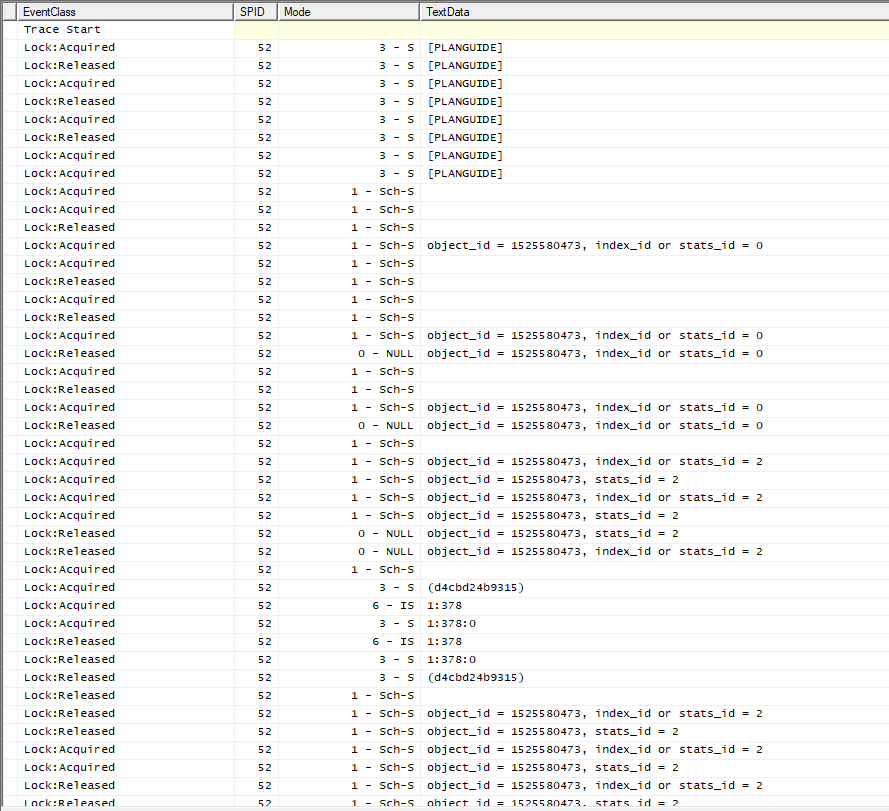Click 1:378 text in the Lock:Acquired row
Image resolution: width=889 pixels, height=811 pixels.
click(444, 606)
